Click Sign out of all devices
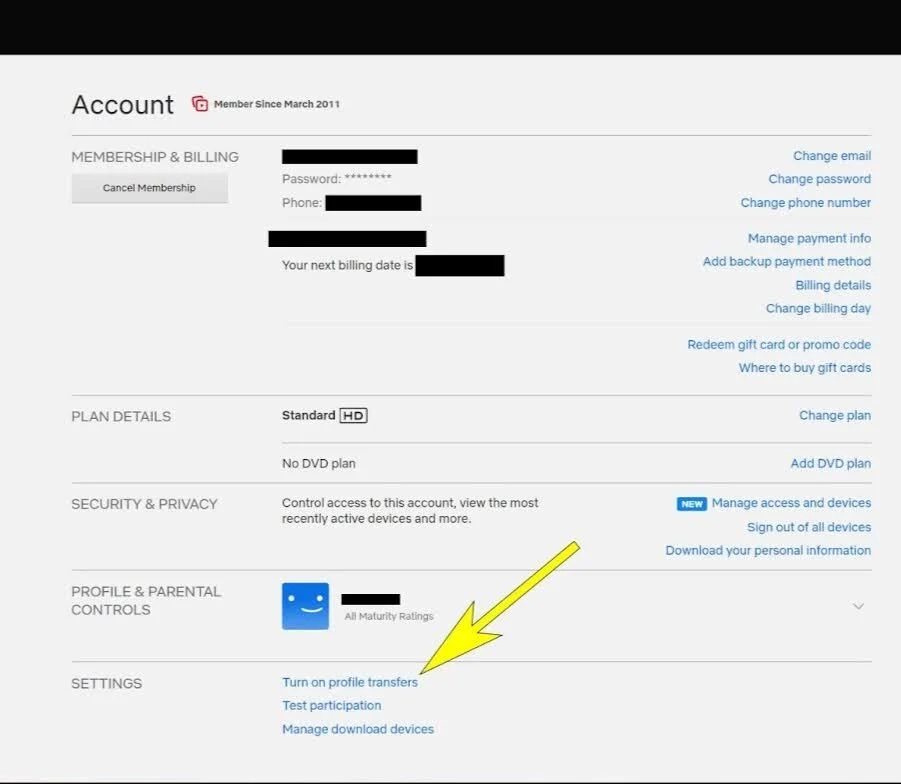Viewport: 901px width, 784px height. pyautogui.click(x=808, y=527)
